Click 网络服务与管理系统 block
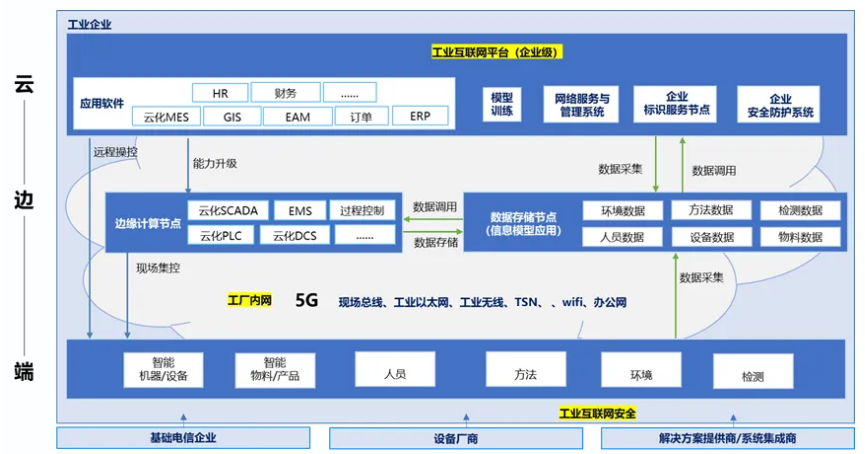 pos(580,105)
